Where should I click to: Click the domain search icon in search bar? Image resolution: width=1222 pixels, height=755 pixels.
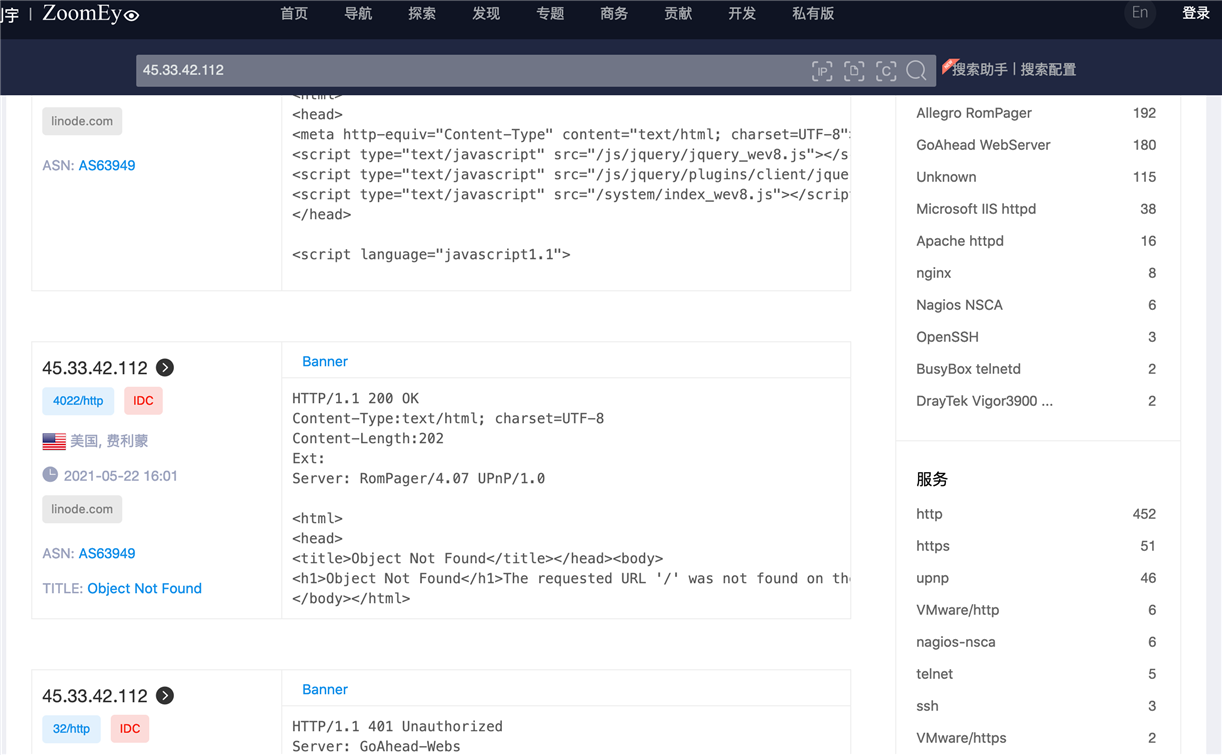pos(854,70)
